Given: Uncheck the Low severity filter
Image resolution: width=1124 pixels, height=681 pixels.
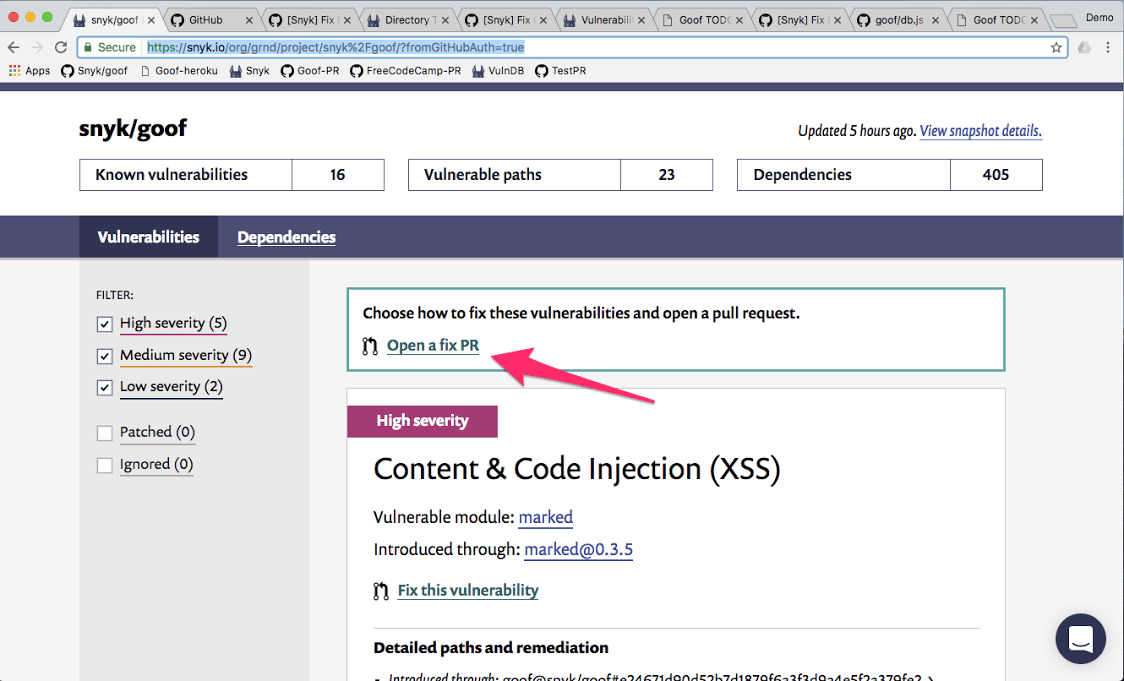Looking at the screenshot, I should coord(104,387).
